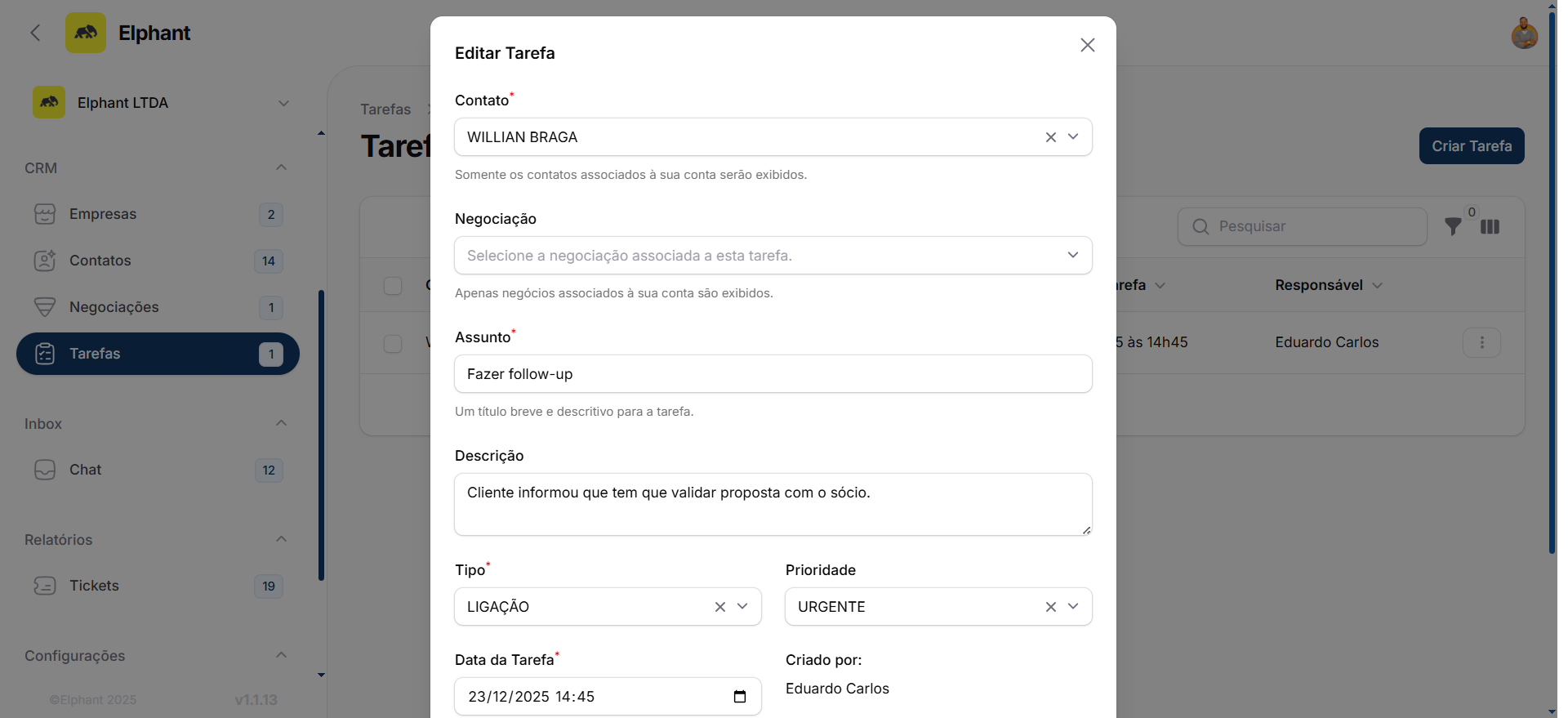Switch to column view using the columns icon
The height and width of the screenshot is (718, 1568).
1490,227
